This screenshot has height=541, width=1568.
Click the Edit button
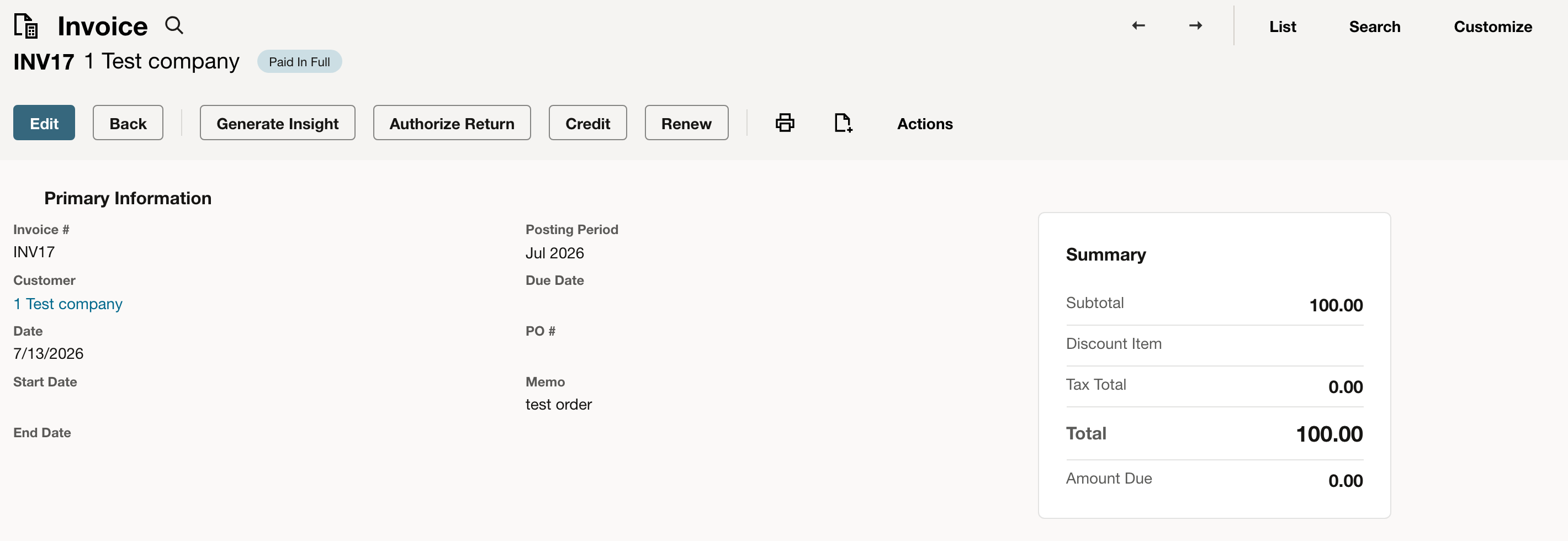(44, 123)
